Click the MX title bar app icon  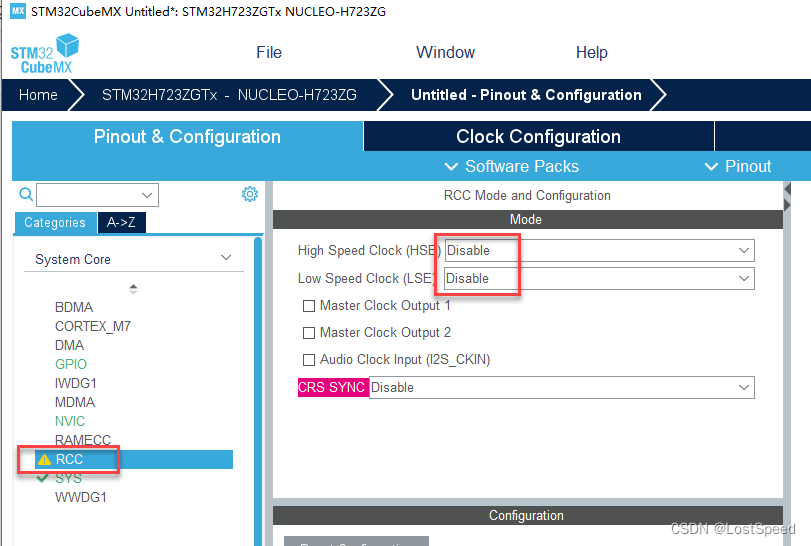[x=18, y=11]
